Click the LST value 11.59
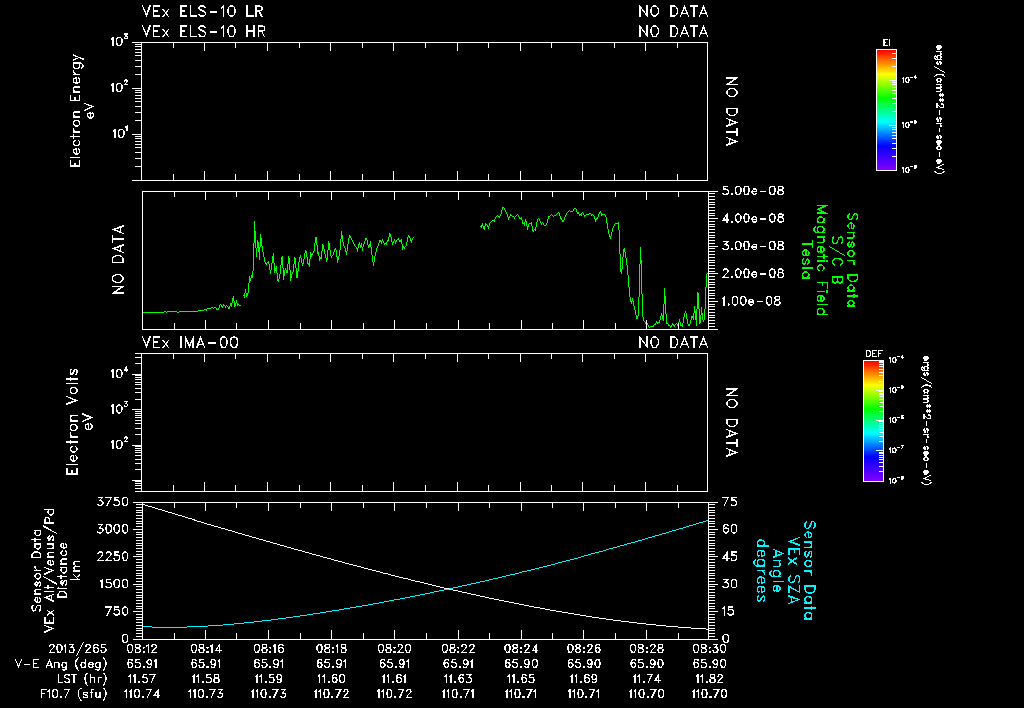Screen dimensions: 1024x708 tap(268, 679)
